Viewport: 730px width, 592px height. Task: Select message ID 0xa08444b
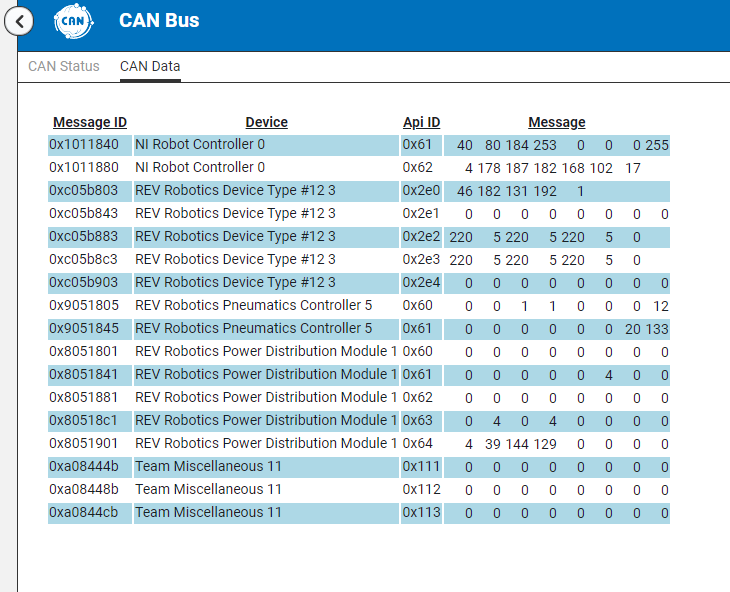click(x=84, y=467)
